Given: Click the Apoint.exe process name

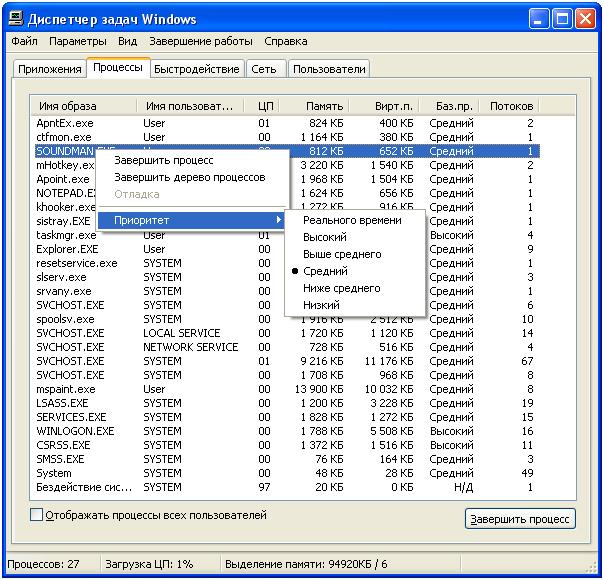Looking at the screenshot, I should (x=63, y=179).
